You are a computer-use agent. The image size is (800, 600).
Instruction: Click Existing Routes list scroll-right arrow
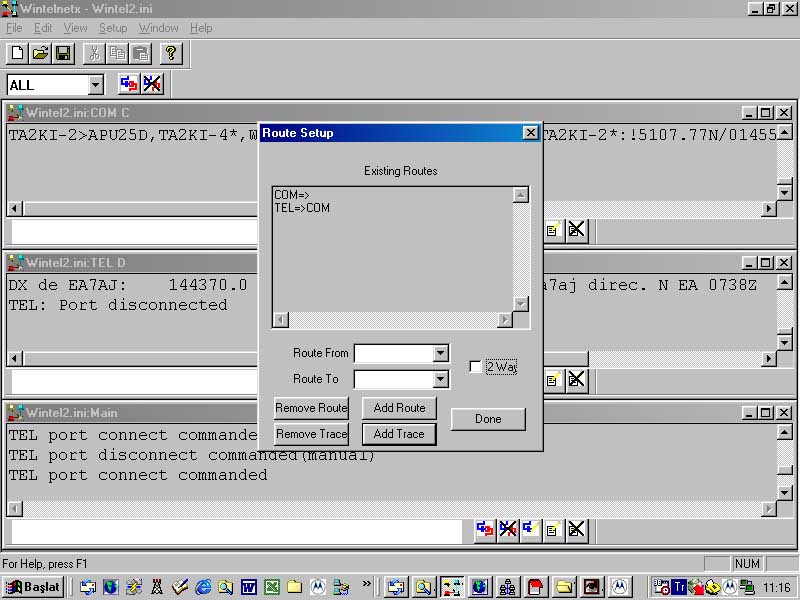pyautogui.click(x=505, y=319)
